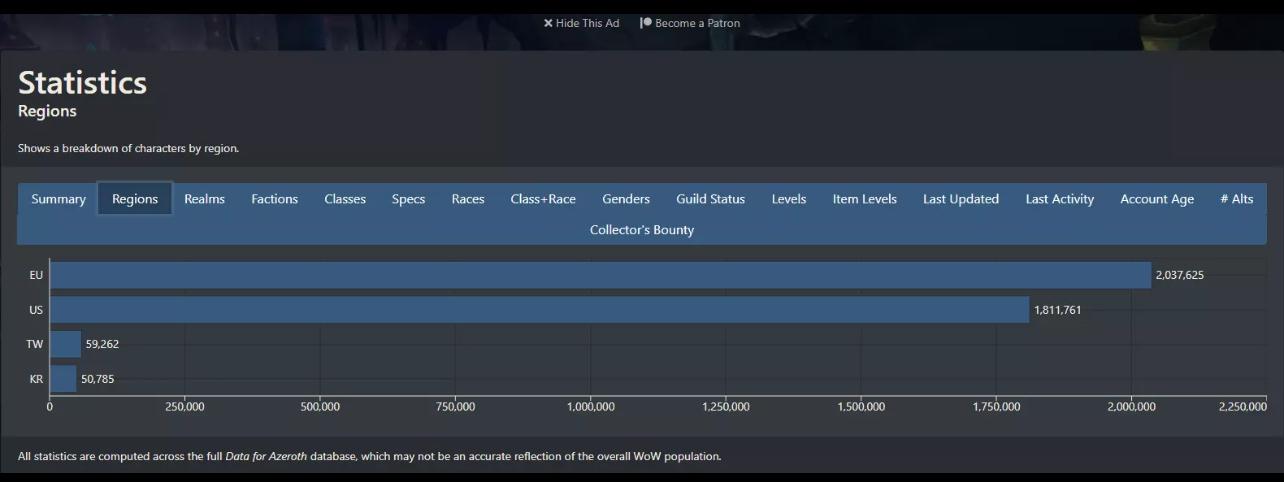Click the Data for Azeroth disclaimer text

click(369, 456)
